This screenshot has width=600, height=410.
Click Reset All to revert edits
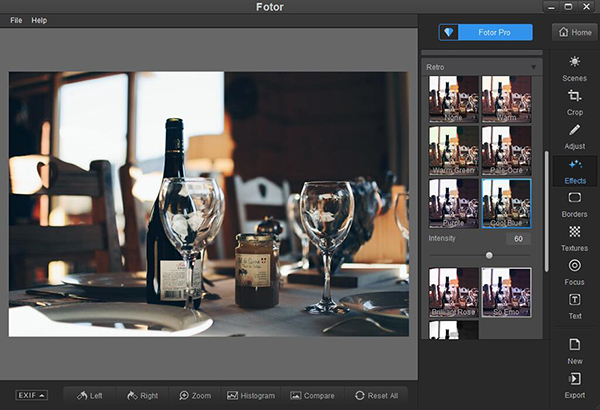[375, 395]
